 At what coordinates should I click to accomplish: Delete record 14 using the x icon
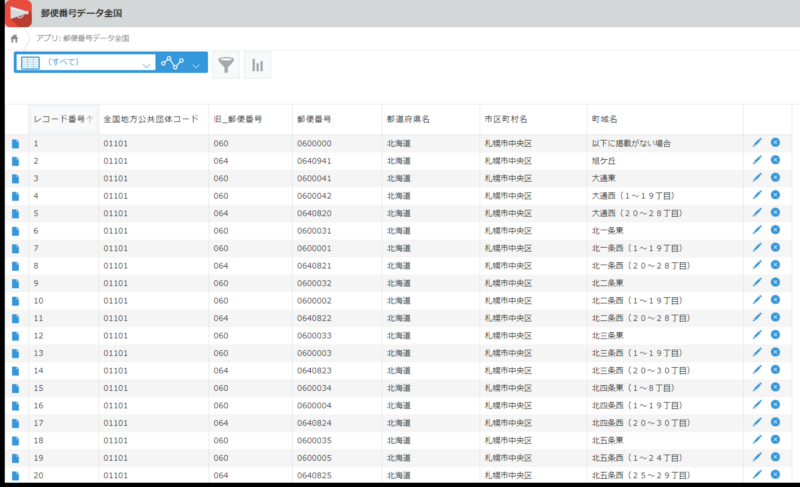tap(775, 370)
